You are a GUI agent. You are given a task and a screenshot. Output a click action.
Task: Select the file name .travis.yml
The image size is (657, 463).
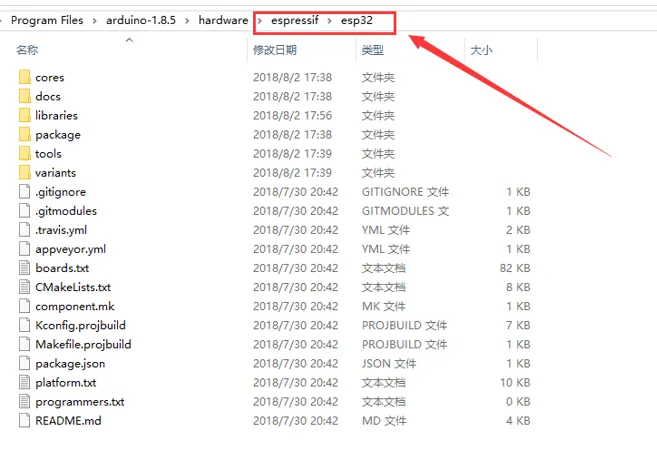pyautogui.click(x=61, y=230)
